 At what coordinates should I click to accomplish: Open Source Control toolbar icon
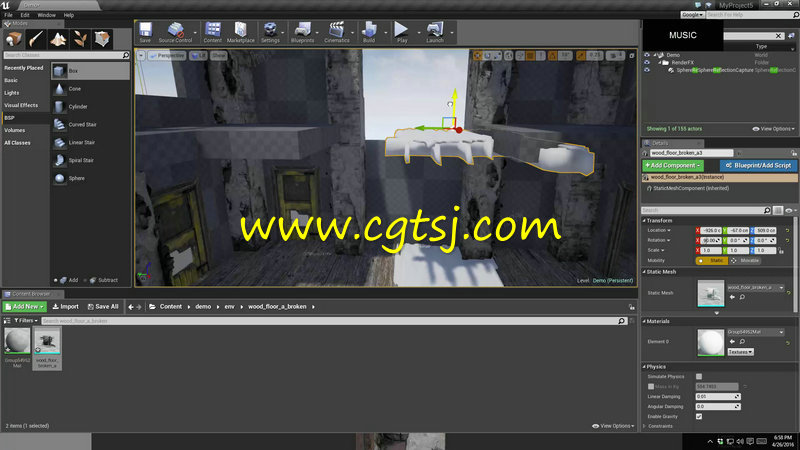176,32
